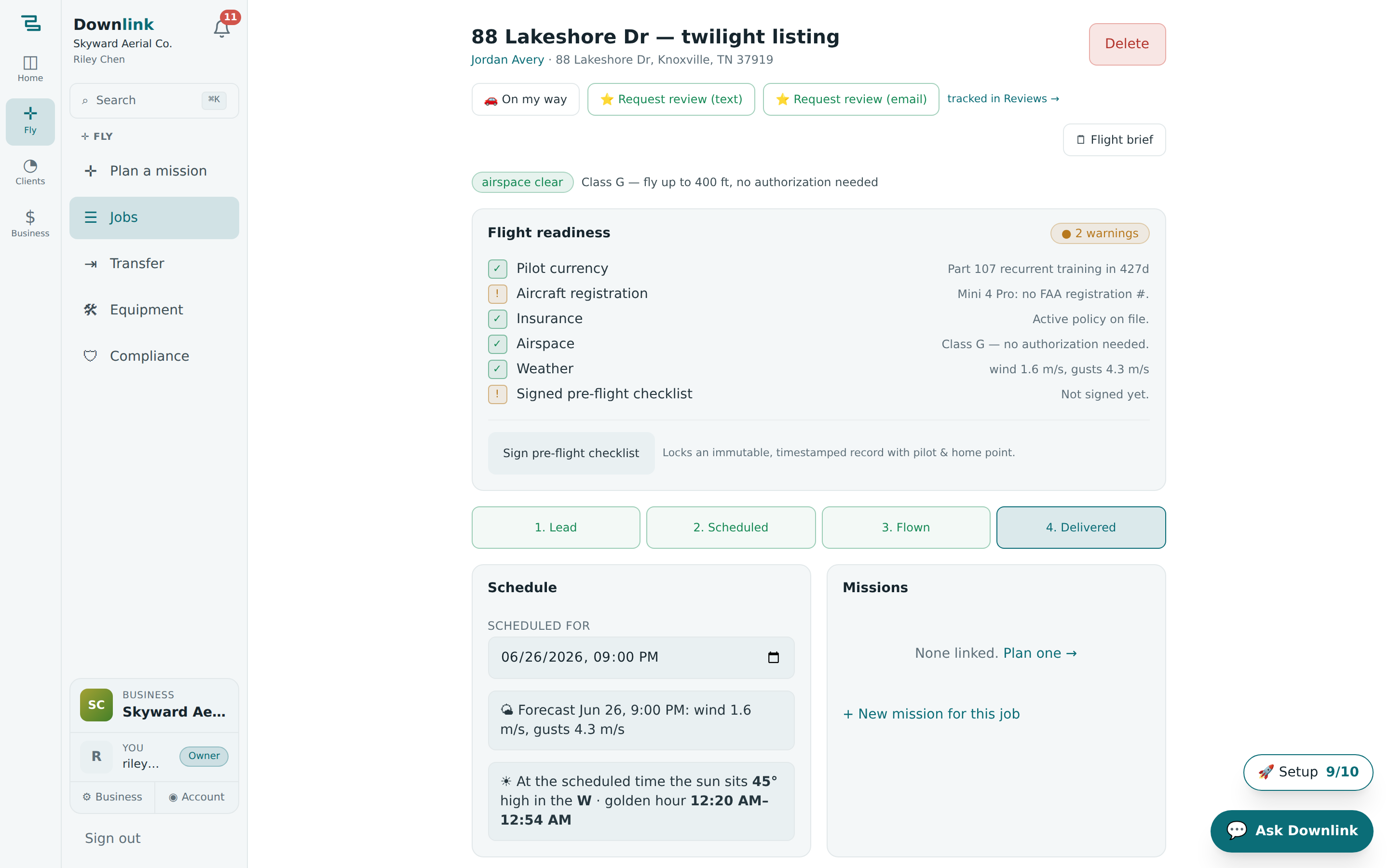The image size is (1389, 868).
Task: Click the Owner role badge
Action: point(204,756)
